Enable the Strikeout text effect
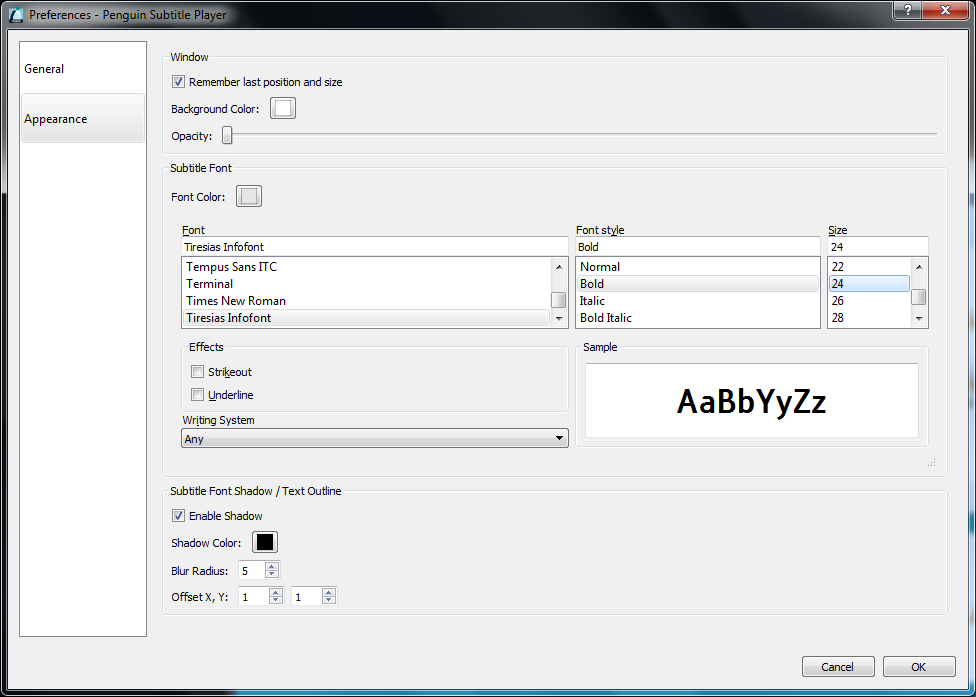The width and height of the screenshot is (976, 697). point(198,371)
